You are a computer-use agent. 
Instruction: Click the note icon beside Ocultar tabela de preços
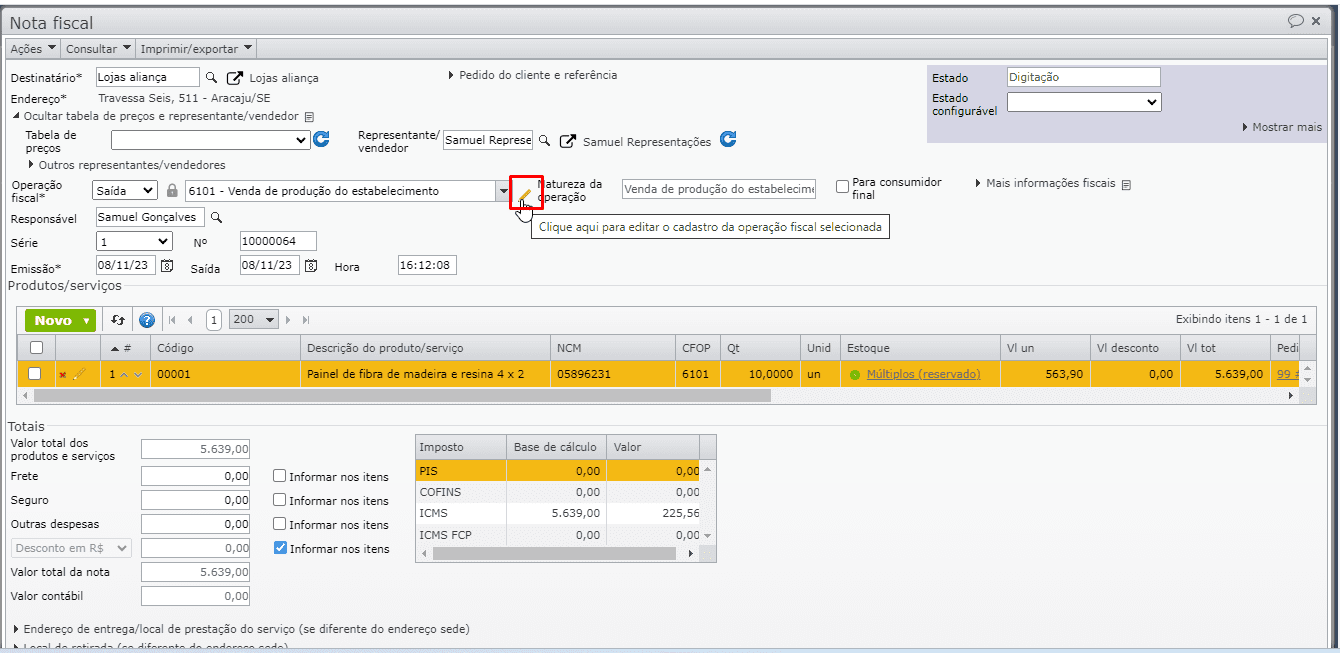click(x=309, y=116)
